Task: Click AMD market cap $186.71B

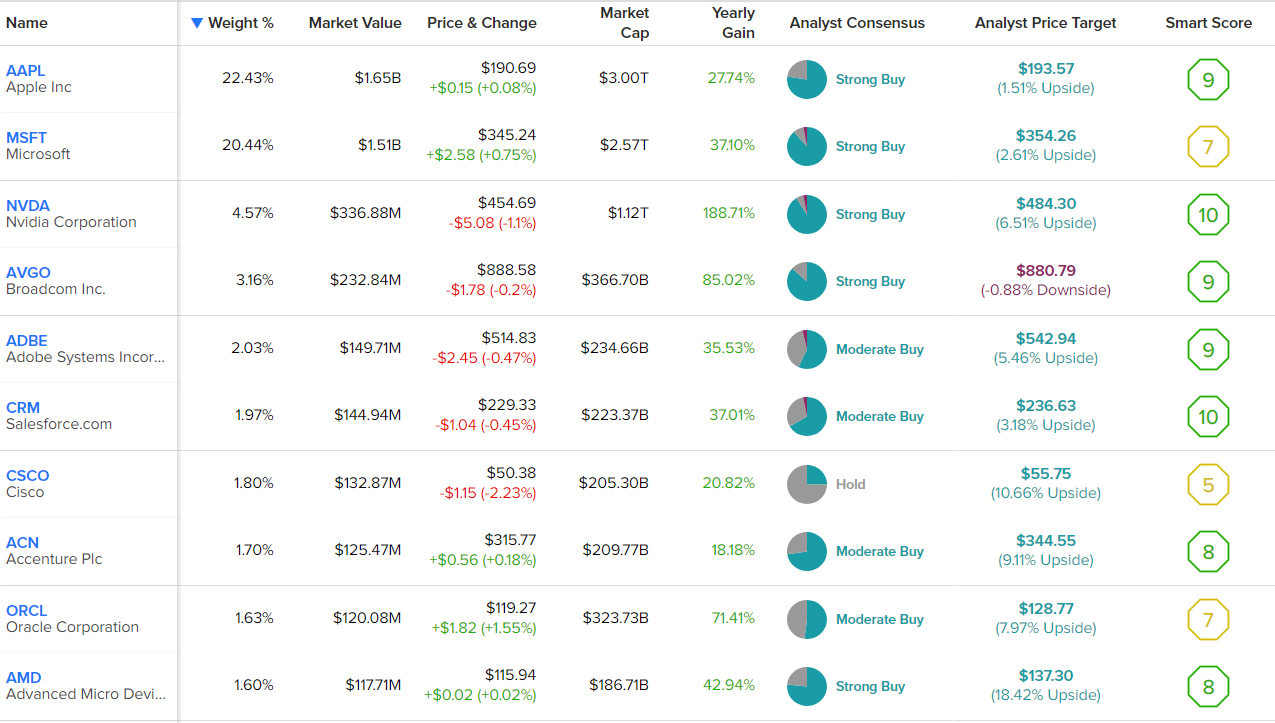Action: click(x=619, y=685)
